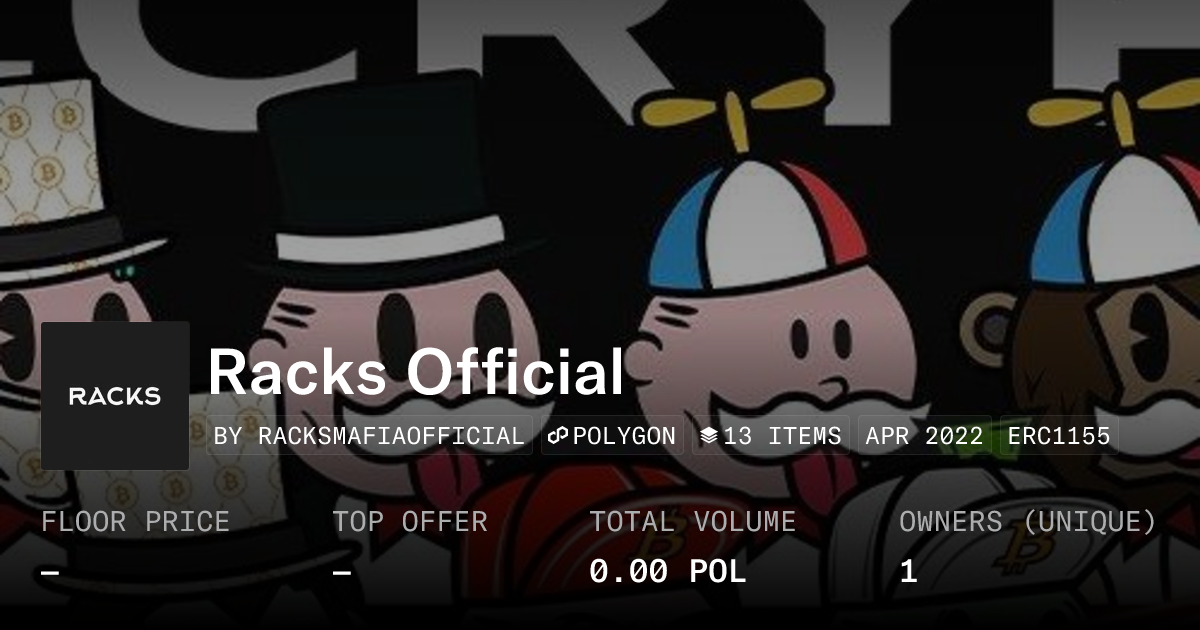Open the BY RACKSMAFIAOFFICIAL creator badge
This screenshot has width=1200, height=630.
click(369, 436)
